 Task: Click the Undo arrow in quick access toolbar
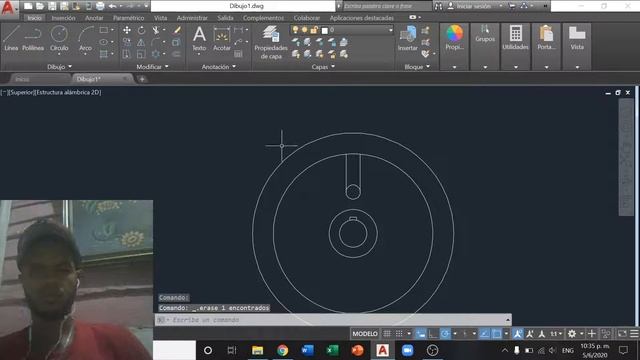click(x=112, y=6)
